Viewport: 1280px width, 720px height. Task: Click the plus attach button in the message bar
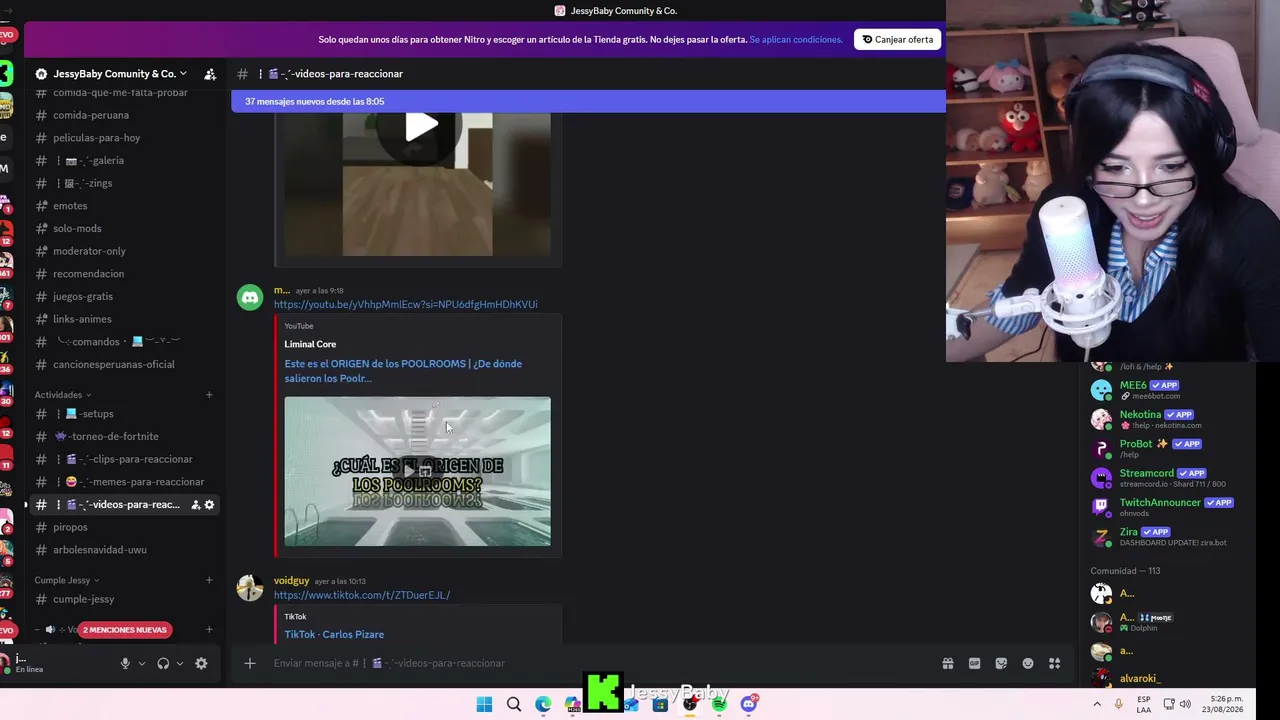[x=250, y=663]
